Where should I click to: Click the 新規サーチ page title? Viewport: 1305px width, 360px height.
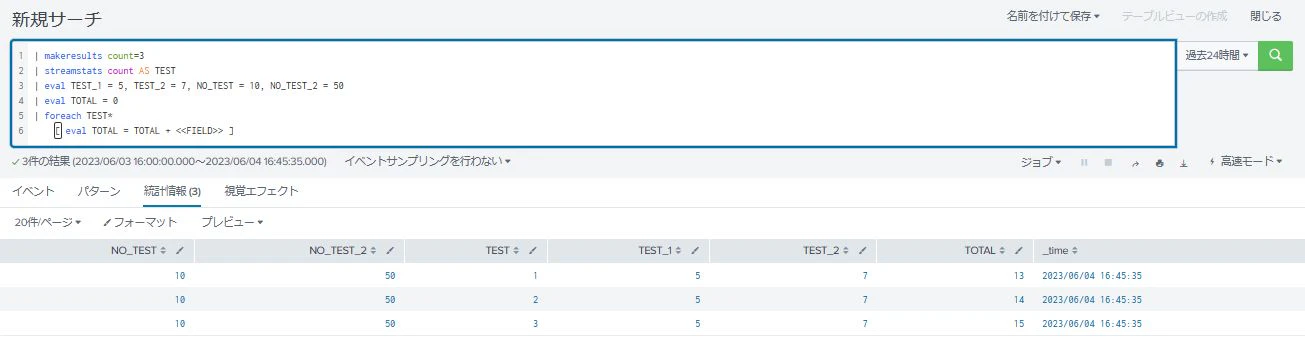[57, 19]
